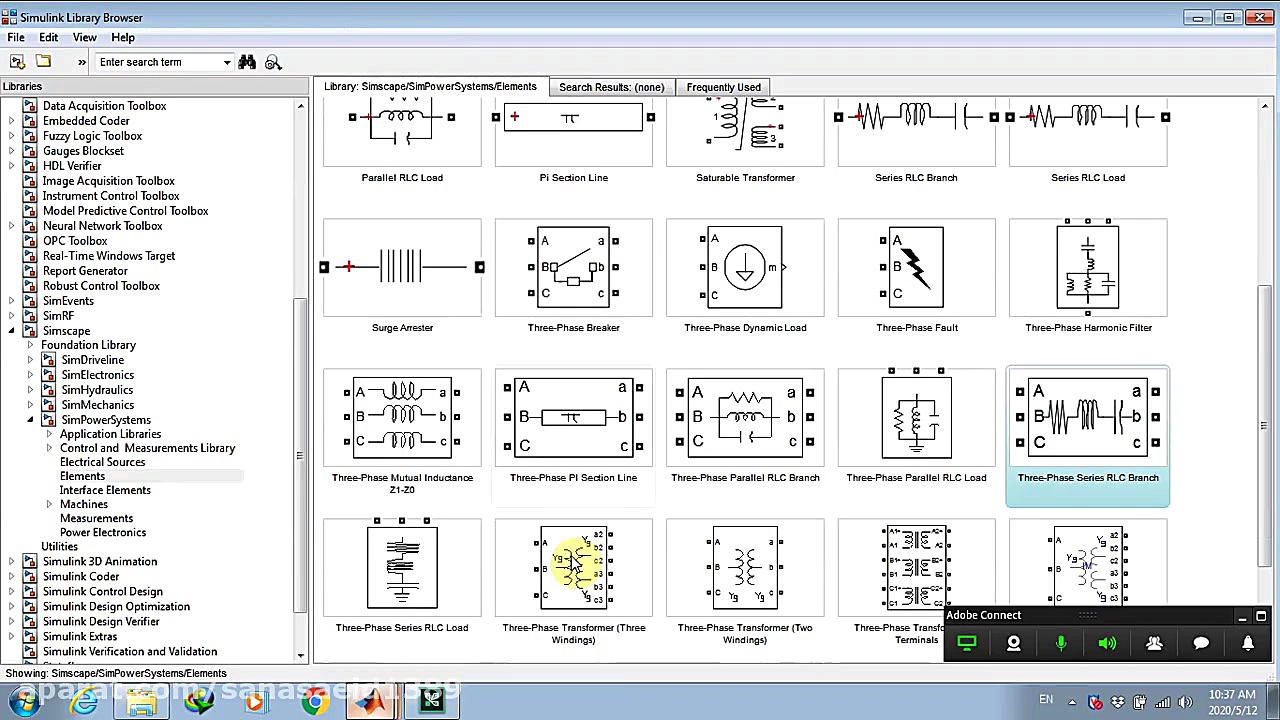Select Electrical Sources in the library tree

coord(102,462)
